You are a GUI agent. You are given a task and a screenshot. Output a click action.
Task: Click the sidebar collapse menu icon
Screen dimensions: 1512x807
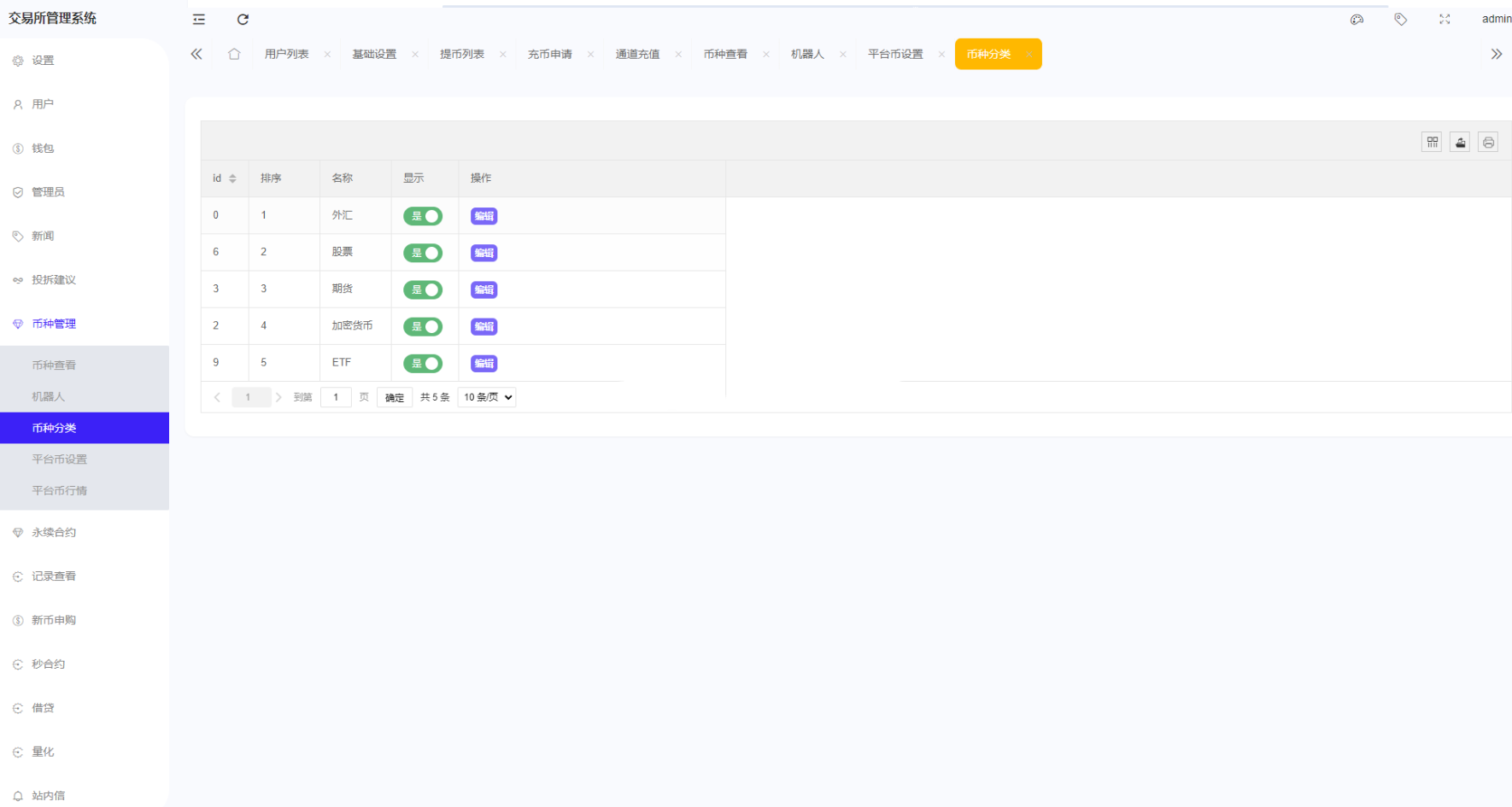click(x=199, y=20)
